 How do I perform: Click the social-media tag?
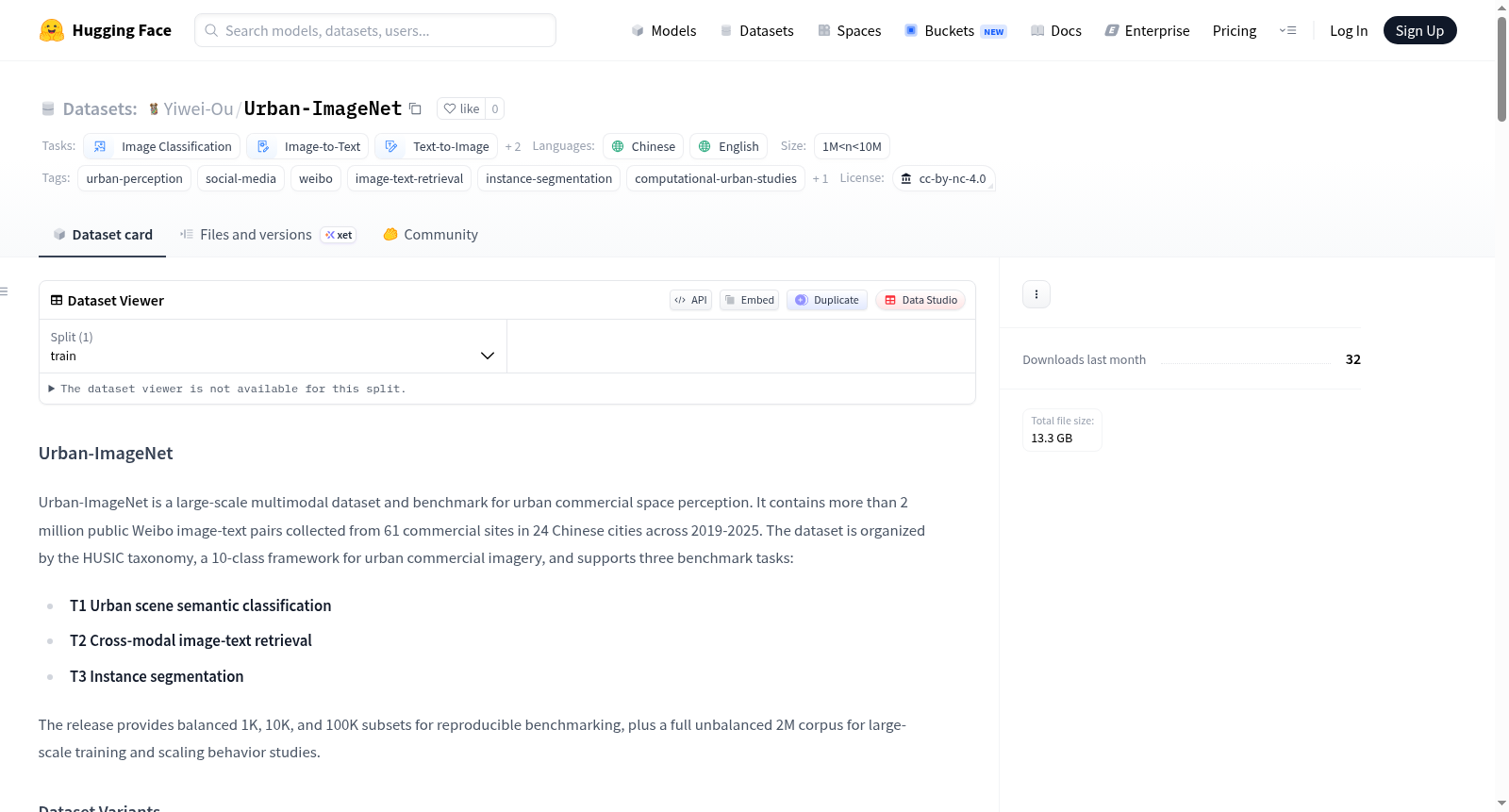point(240,178)
